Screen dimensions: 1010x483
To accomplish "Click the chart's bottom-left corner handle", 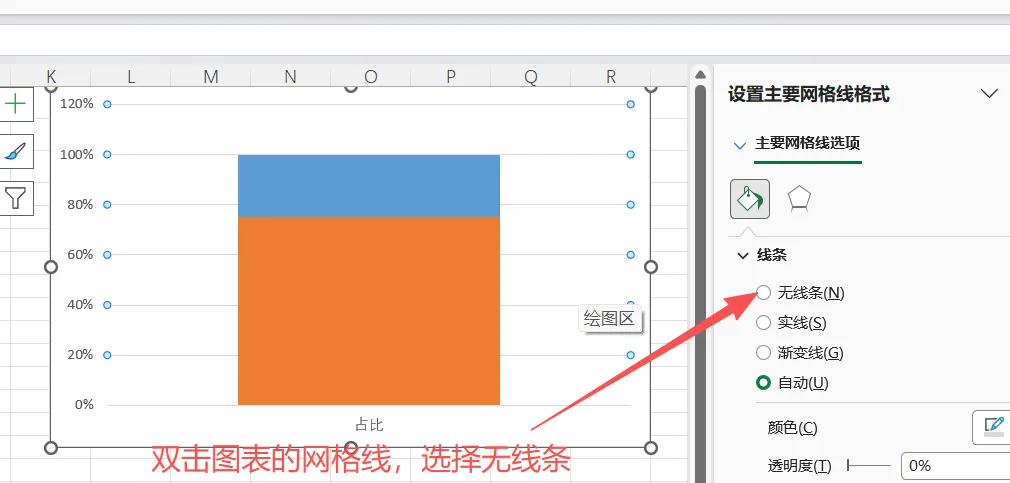I will tap(50, 447).
